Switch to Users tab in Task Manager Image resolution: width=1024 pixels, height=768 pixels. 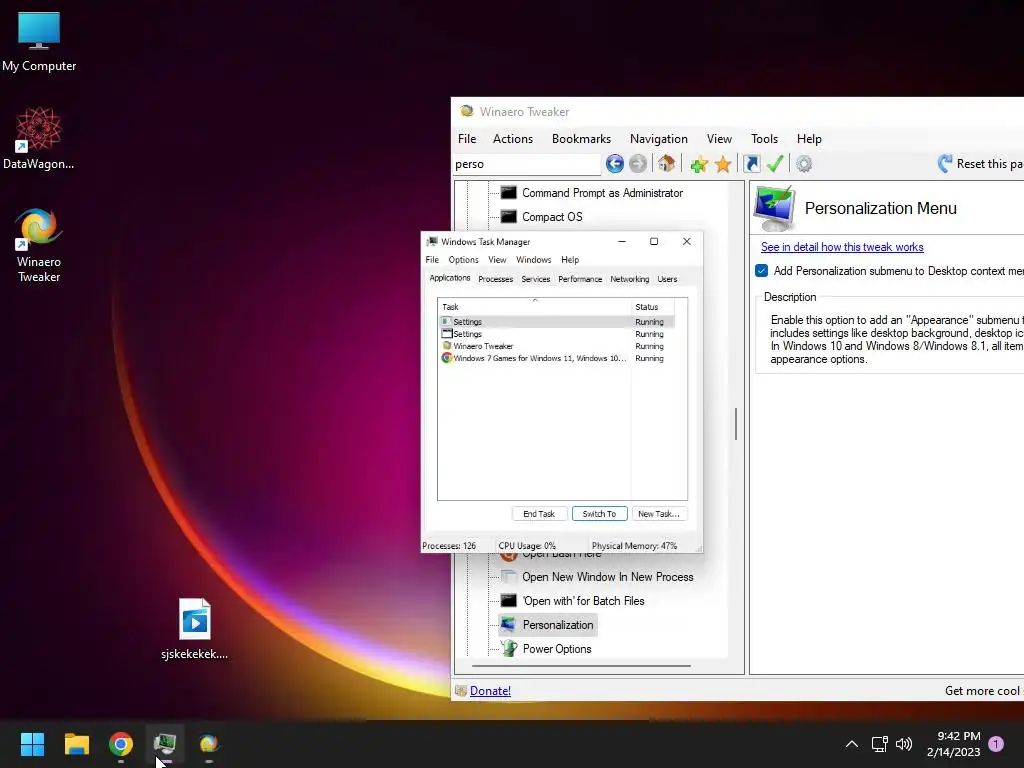pos(667,279)
